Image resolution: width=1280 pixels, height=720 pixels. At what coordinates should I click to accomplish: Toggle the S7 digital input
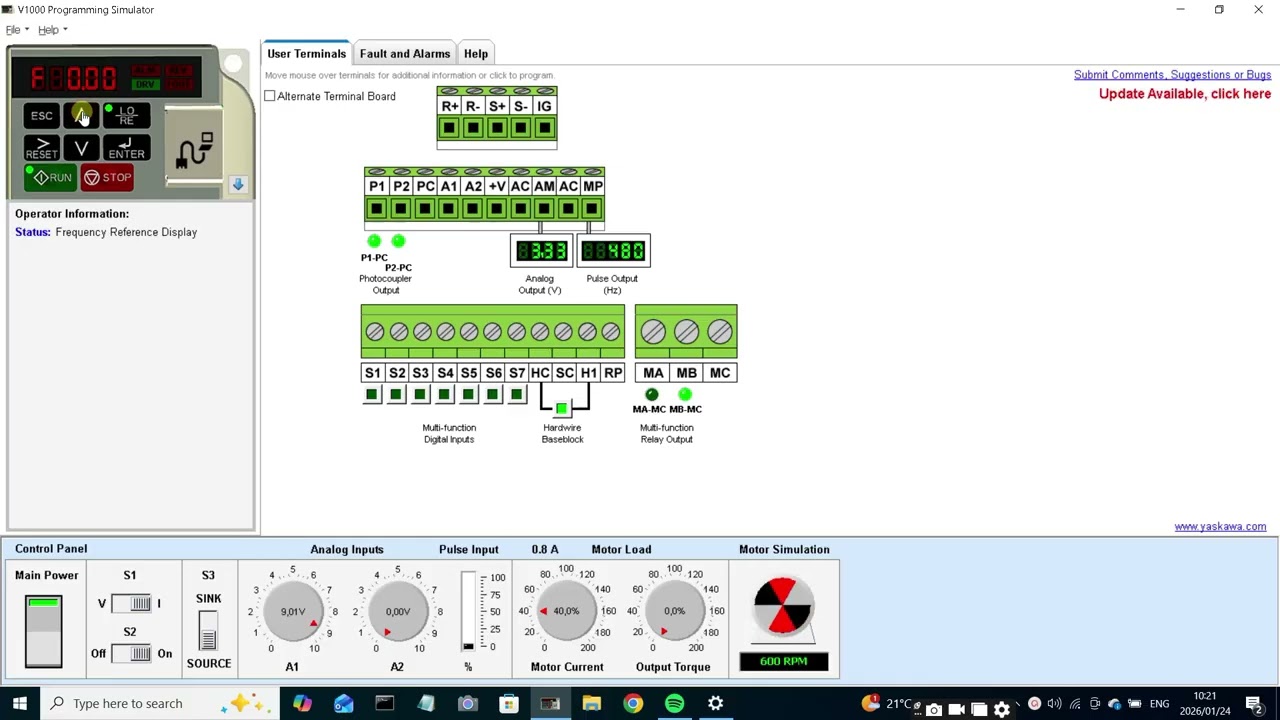point(516,395)
